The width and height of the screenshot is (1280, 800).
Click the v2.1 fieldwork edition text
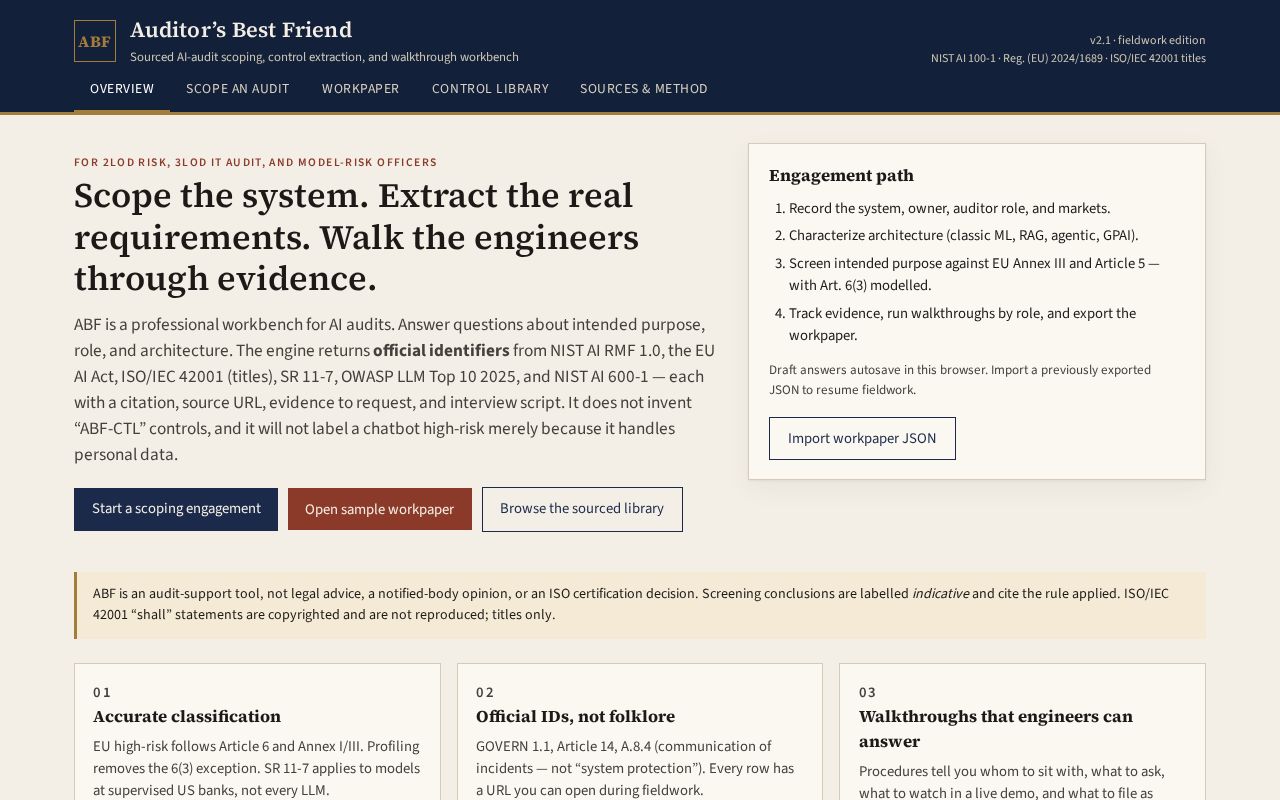click(1147, 40)
